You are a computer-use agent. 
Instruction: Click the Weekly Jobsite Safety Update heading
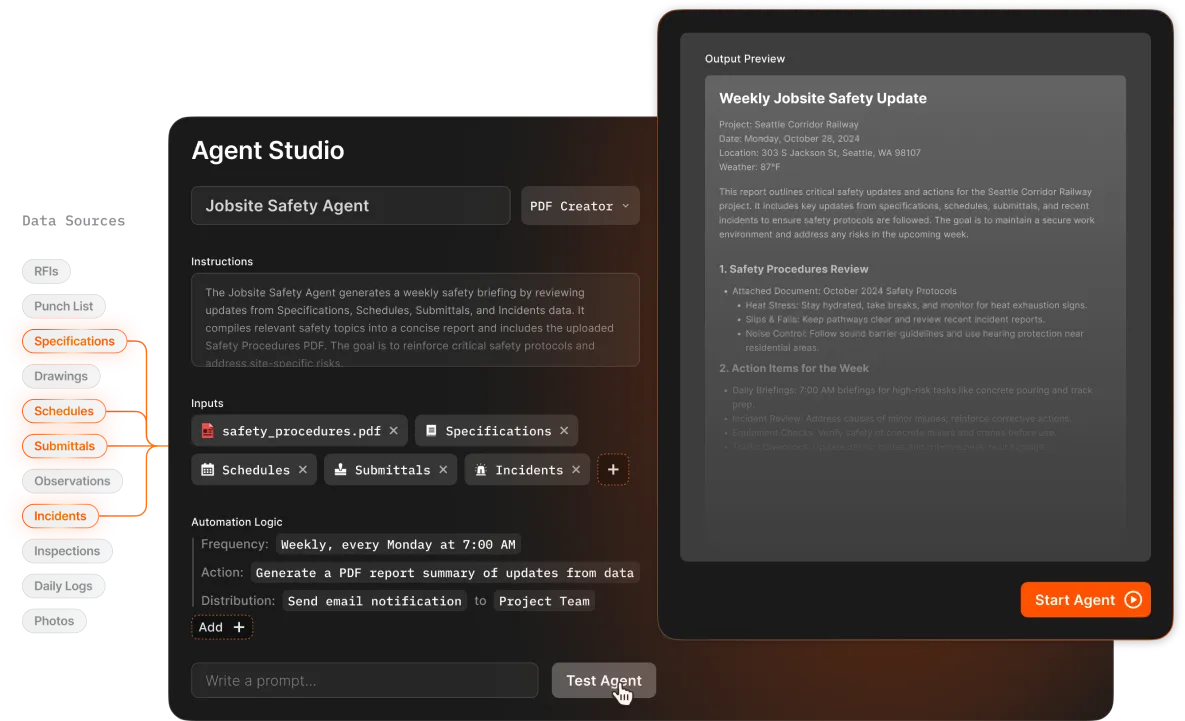822,98
